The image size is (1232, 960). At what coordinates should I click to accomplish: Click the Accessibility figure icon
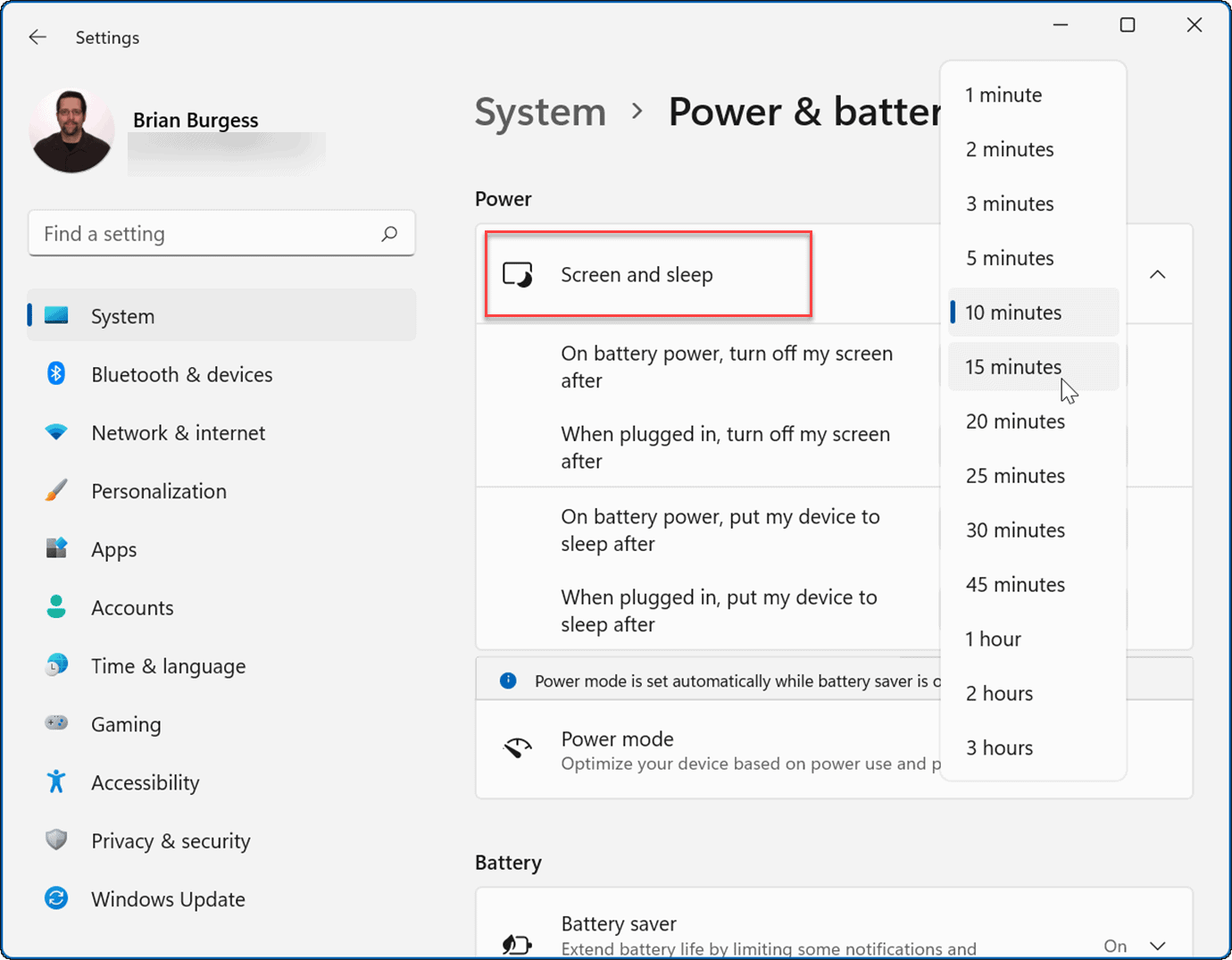[55, 781]
